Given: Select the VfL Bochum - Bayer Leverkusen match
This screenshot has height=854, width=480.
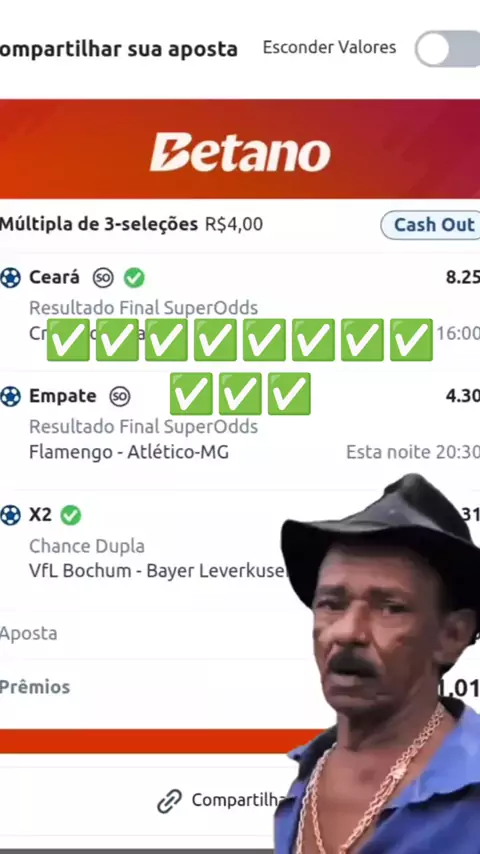Looking at the screenshot, I should (157, 571).
